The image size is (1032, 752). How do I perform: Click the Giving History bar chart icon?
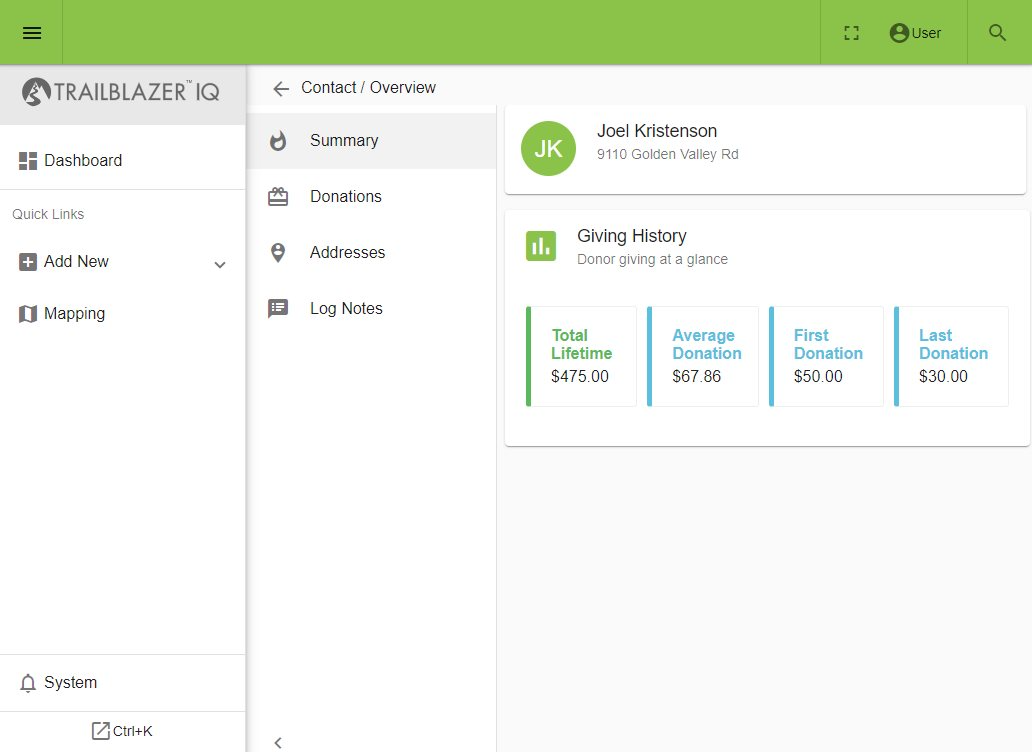tap(541, 246)
